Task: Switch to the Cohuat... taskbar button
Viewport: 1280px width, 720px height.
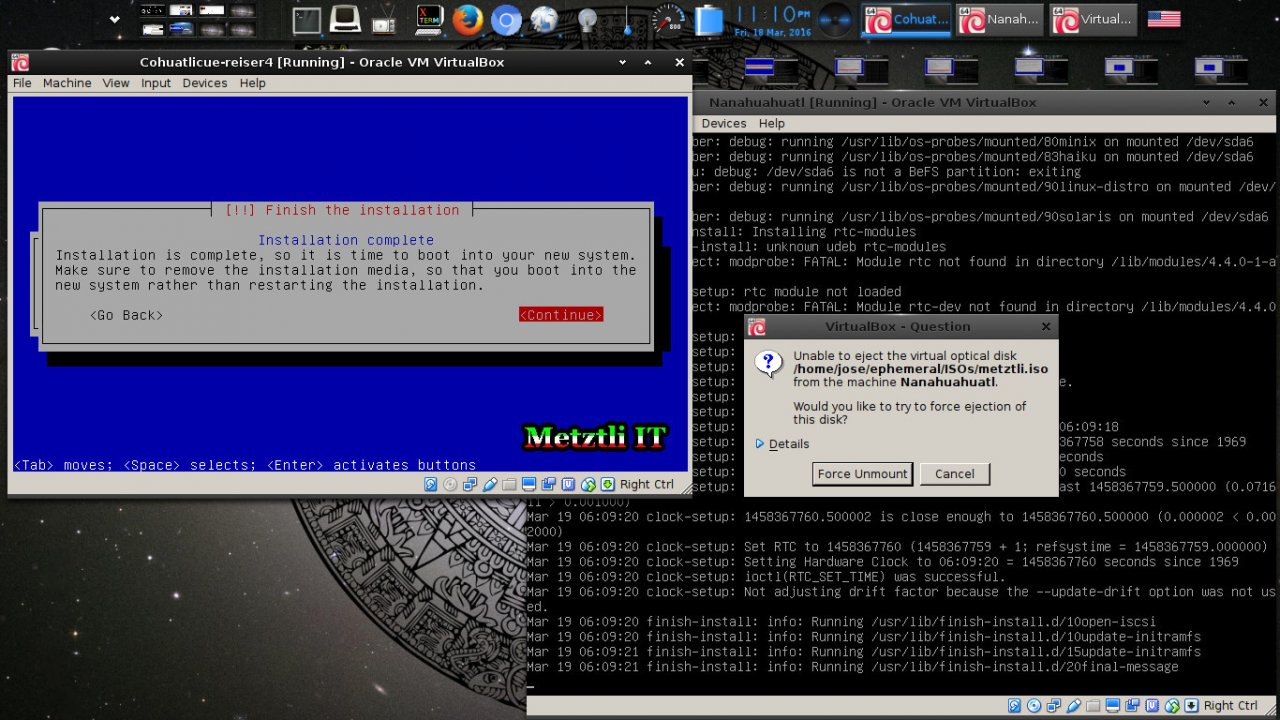Action: tap(907, 19)
